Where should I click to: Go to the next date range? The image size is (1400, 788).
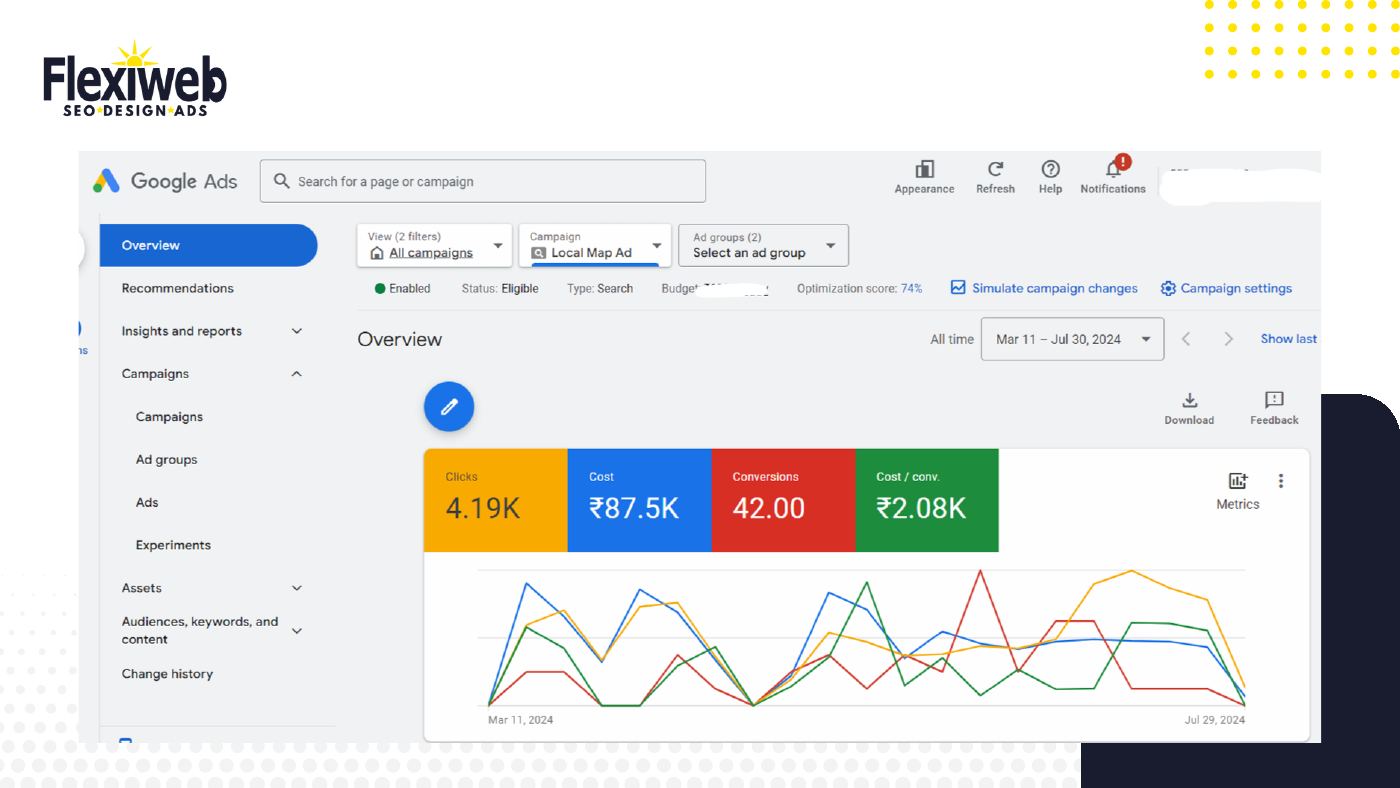1229,339
